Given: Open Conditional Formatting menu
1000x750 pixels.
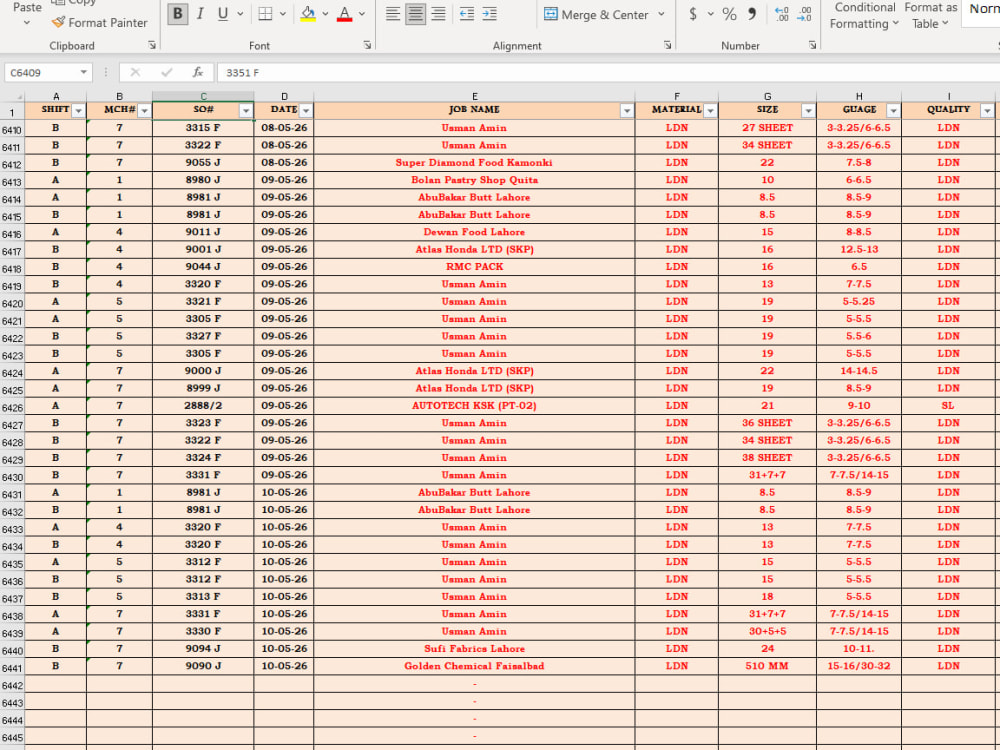Looking at the screenshot, I should pos(864,15).
